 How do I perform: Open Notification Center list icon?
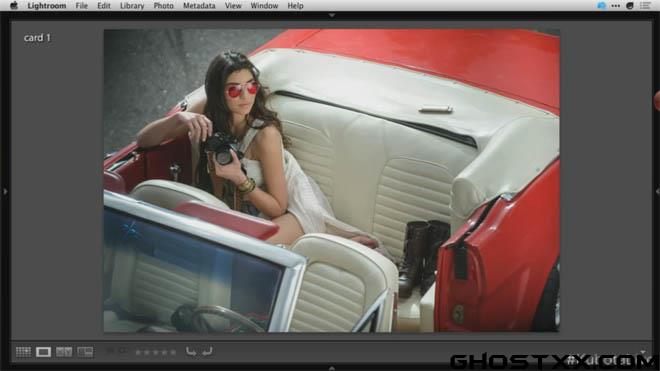tap(645, 5)
